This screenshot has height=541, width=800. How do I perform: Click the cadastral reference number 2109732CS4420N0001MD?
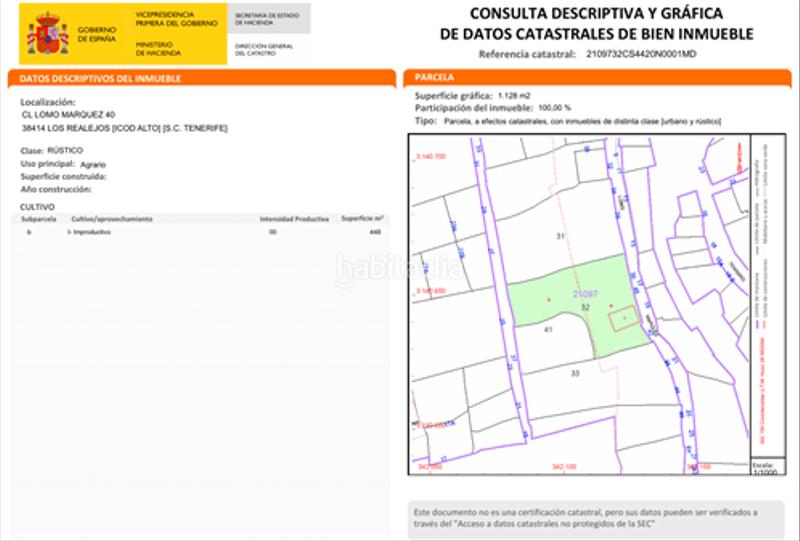pos(640,54)
